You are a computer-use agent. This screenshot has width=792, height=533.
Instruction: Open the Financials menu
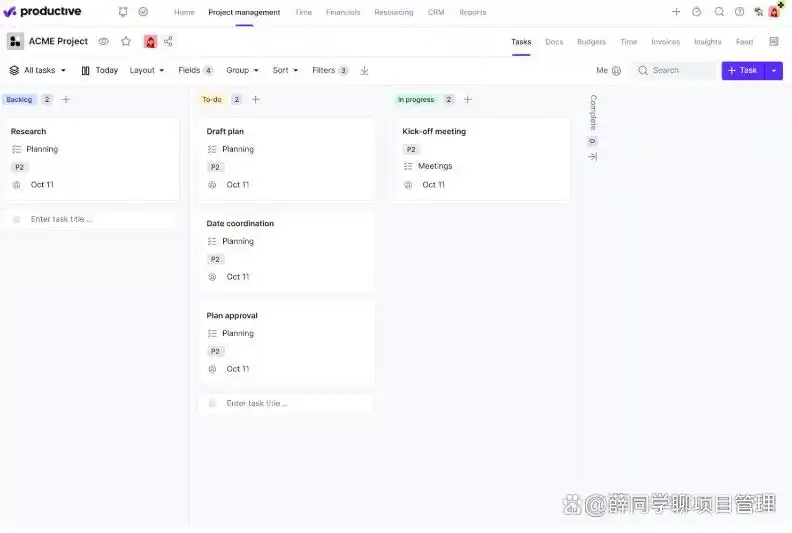[343, 12]
